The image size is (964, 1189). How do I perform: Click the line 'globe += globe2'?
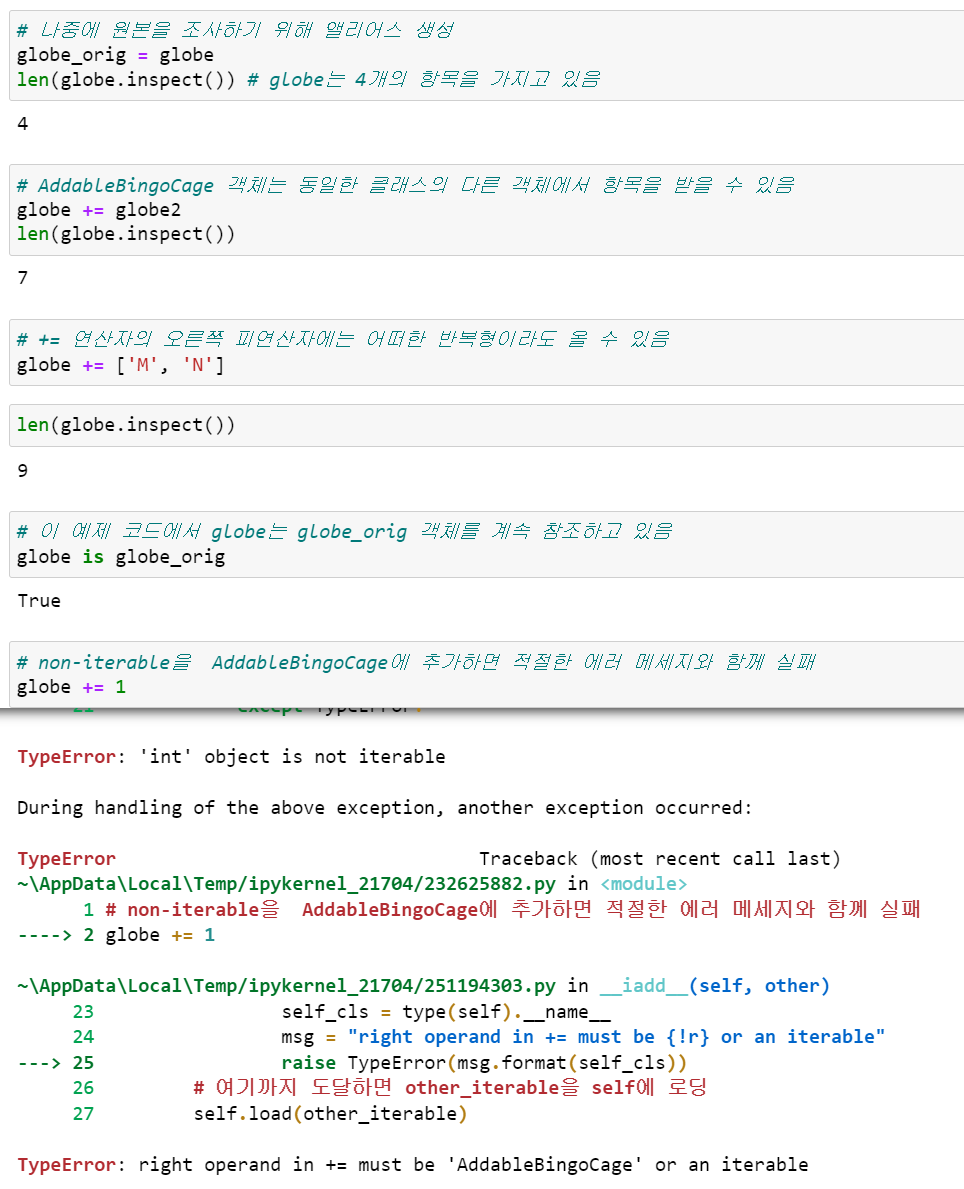coord(99,210)
